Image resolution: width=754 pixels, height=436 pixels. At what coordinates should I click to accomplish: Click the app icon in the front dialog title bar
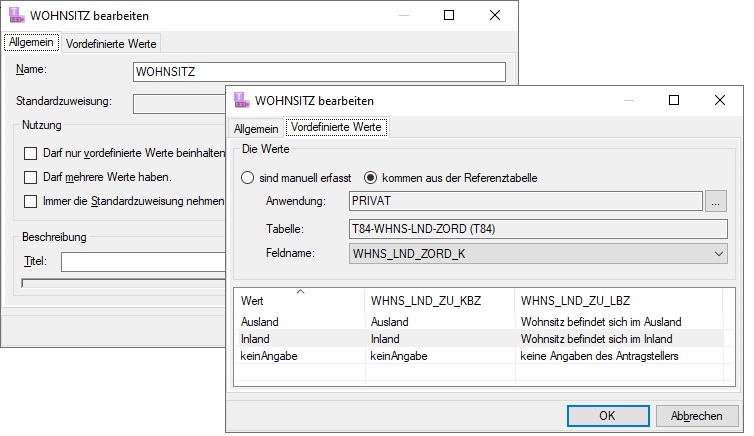241,100
